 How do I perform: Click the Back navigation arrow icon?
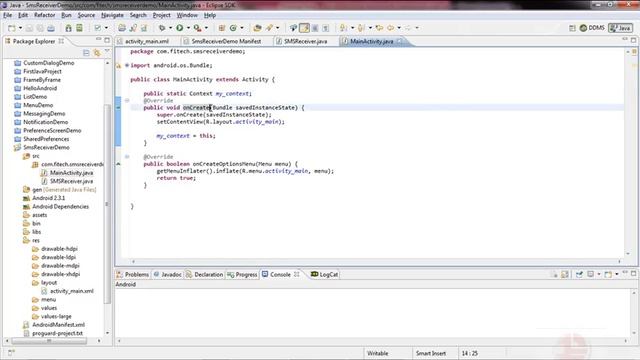[x=391, y=28]
